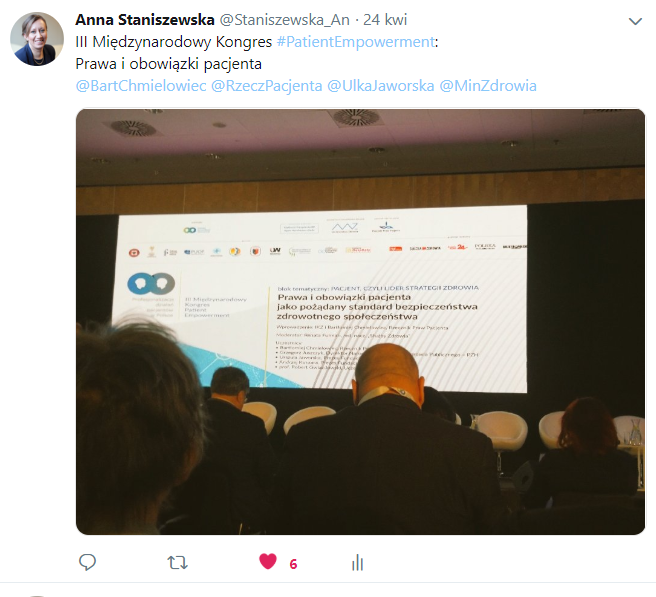Visit the @MinZdrowia mention
Viewport: 656px width, 597px height.
(x=488, y=86)
